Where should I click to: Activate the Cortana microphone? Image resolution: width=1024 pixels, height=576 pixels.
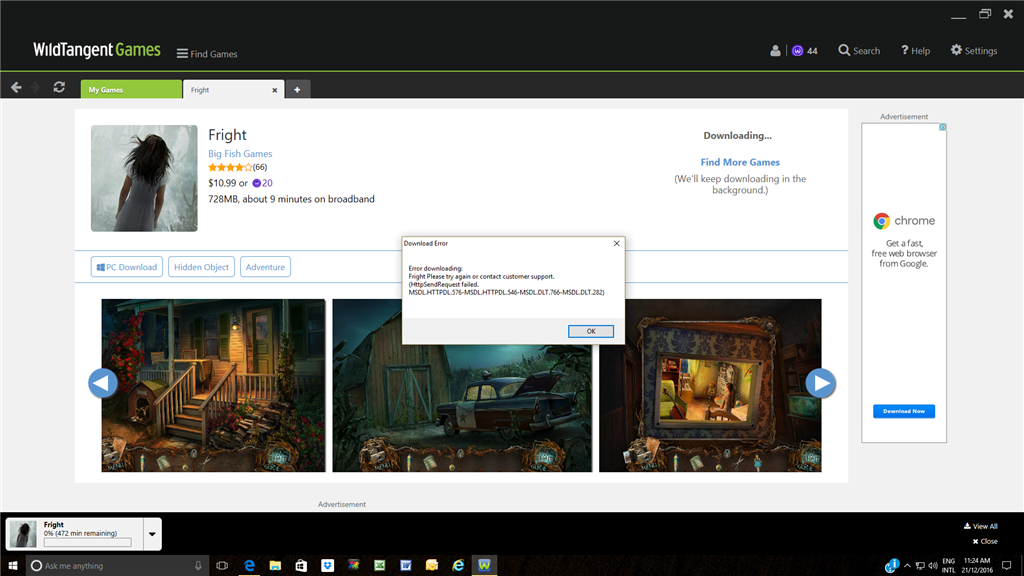199,566
